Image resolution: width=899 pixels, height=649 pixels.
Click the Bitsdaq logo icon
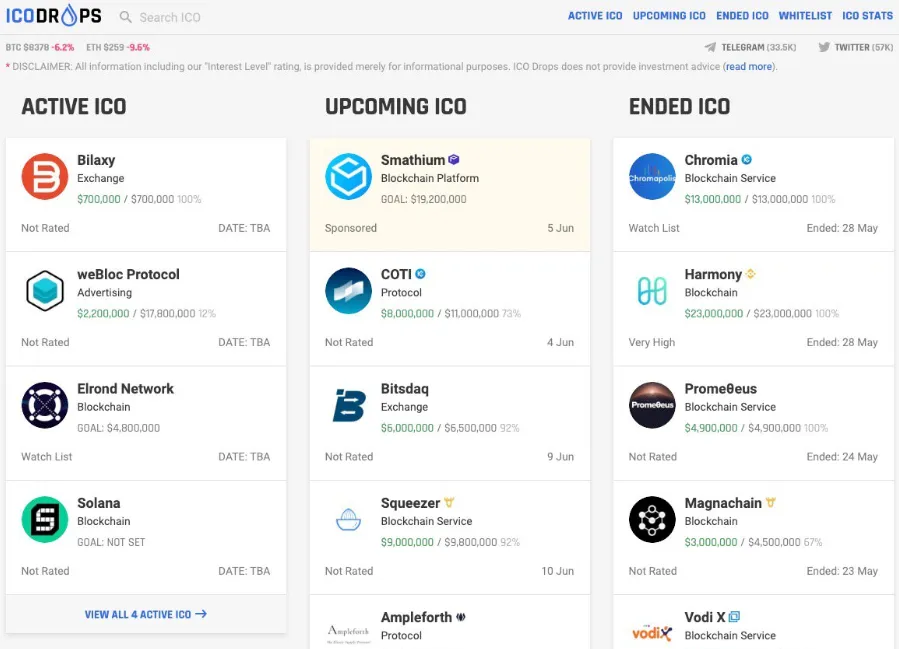349,405
